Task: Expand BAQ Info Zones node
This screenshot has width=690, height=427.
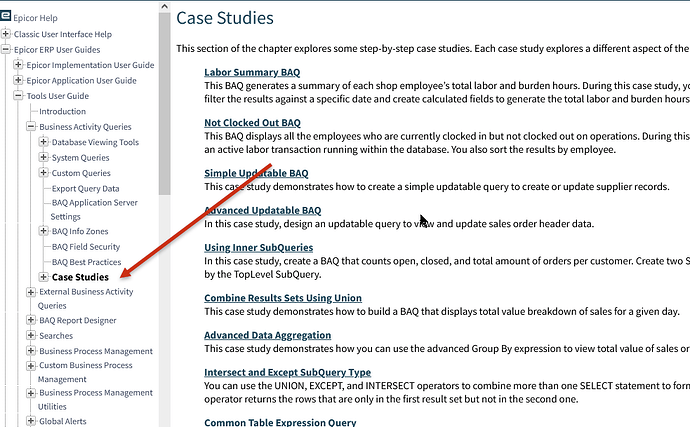Action: 43,231
